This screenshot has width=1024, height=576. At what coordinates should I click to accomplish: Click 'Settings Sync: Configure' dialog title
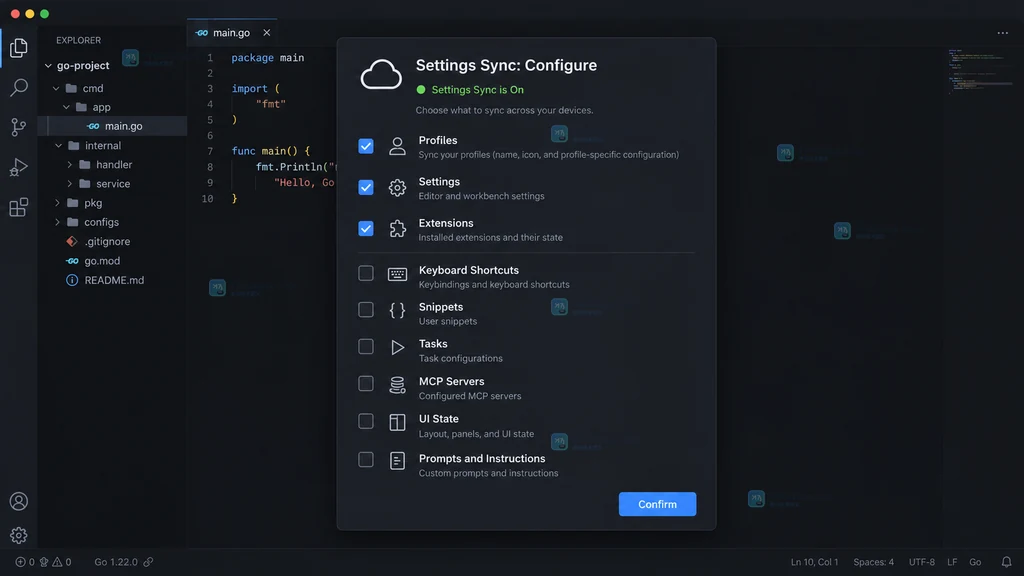point(506,65)
